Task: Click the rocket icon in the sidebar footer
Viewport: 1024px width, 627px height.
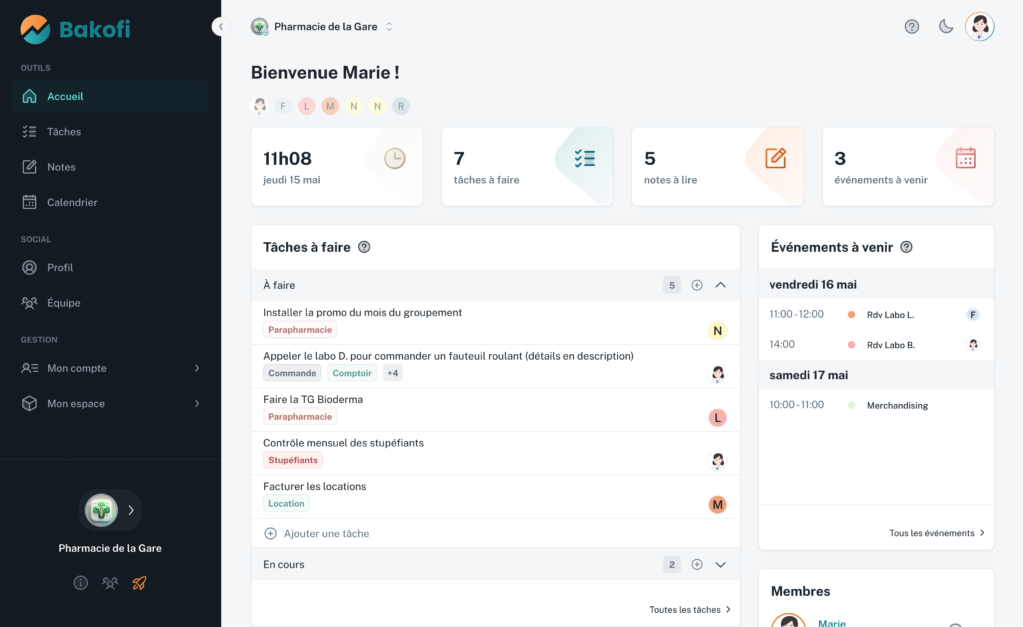Action: point(139,583)
